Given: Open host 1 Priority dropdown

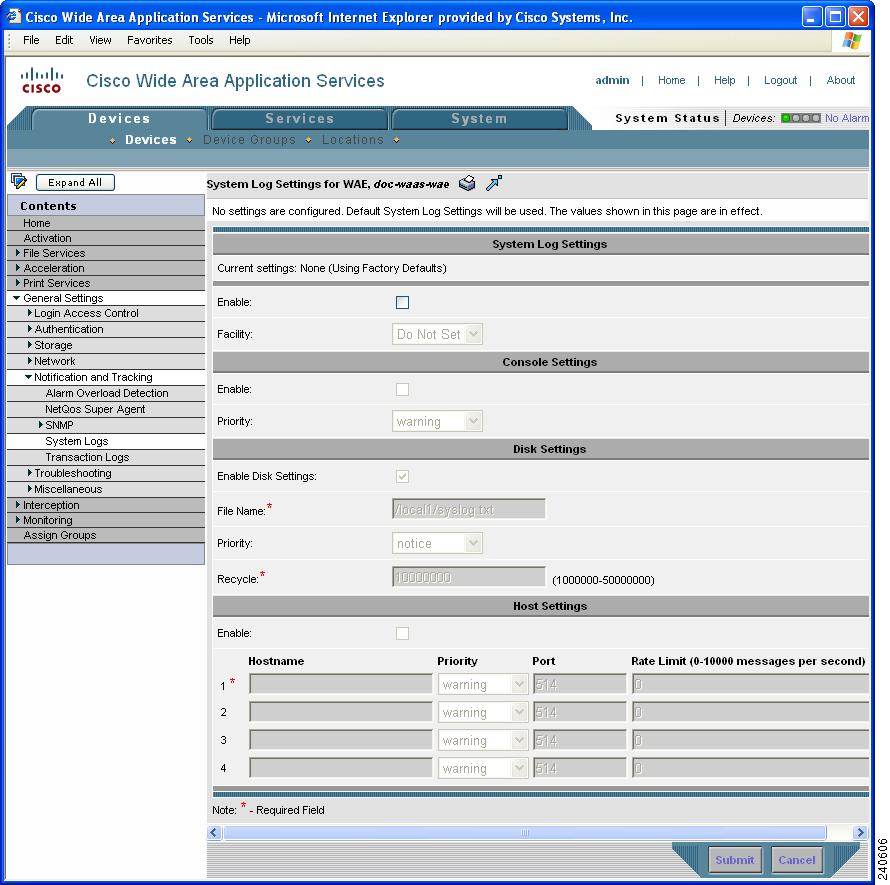Looking at the screenshot, I should point(482,685).
